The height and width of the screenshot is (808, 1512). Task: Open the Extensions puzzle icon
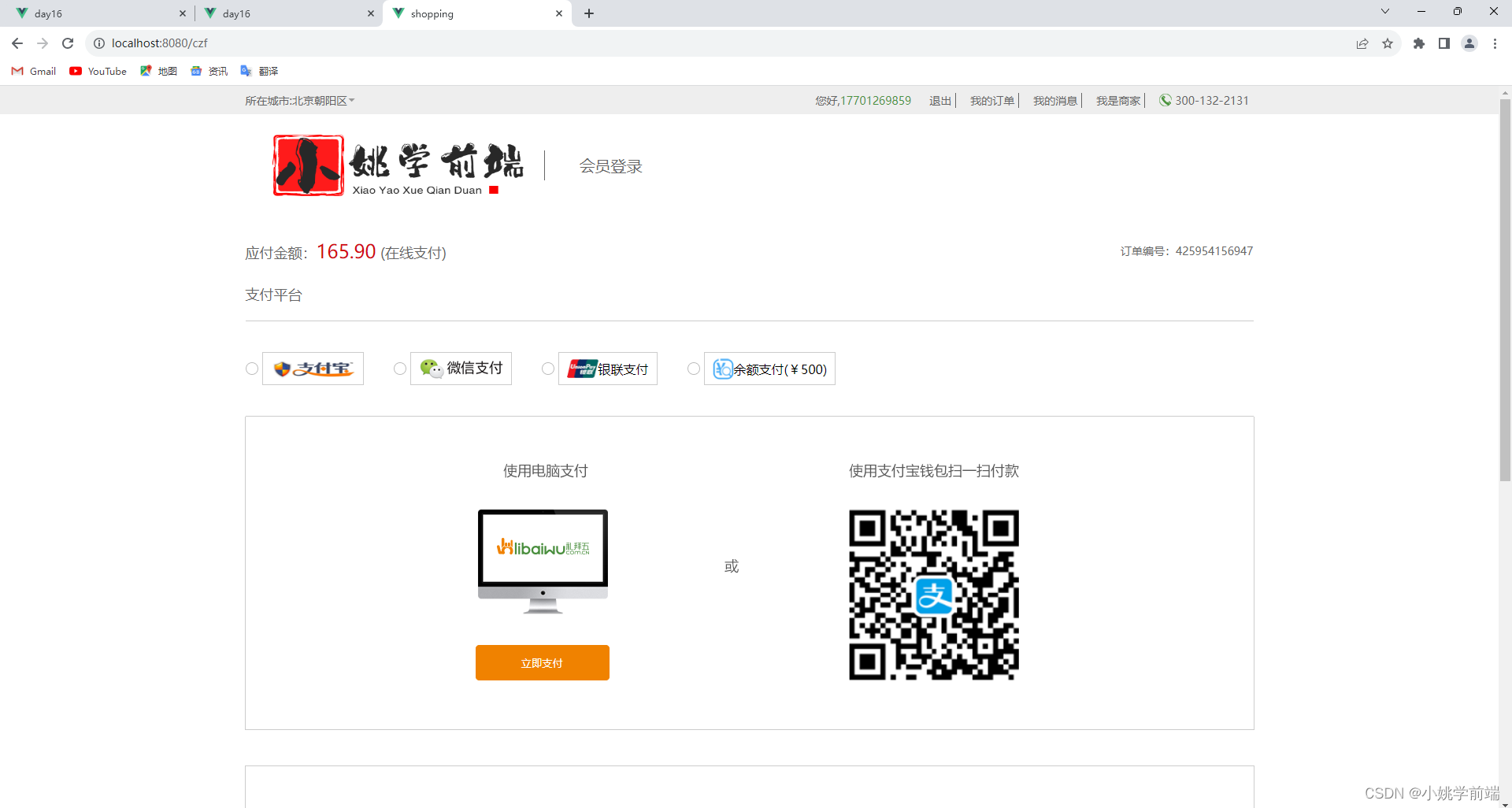(x=1419, y=43)
